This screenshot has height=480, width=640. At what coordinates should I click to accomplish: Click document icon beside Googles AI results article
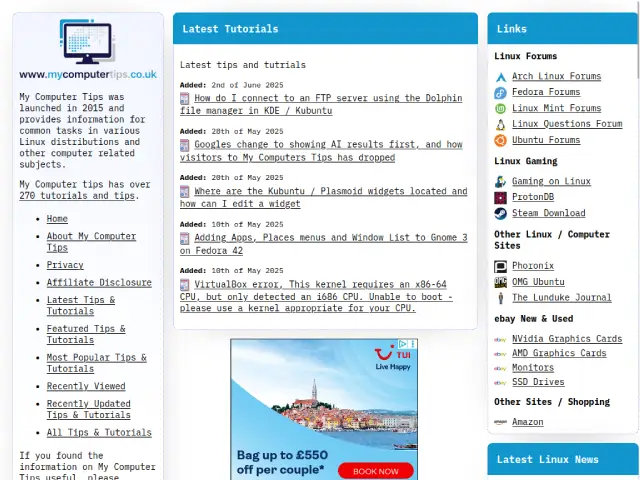click(184, 145)
